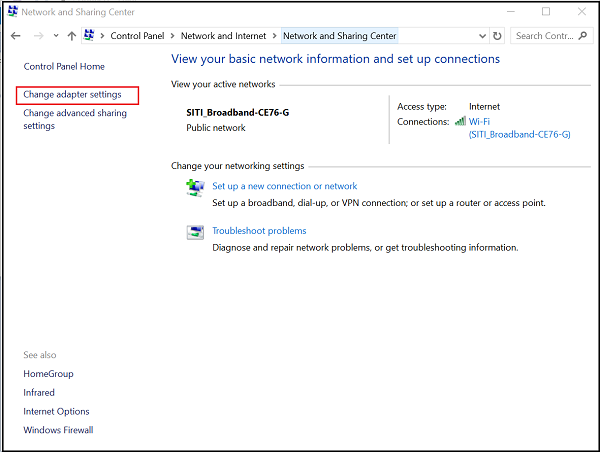Screen dimensions: 600x452
Task: Go up one level with Up arrow
Action: pyautogui.click(x=71, y=36)
